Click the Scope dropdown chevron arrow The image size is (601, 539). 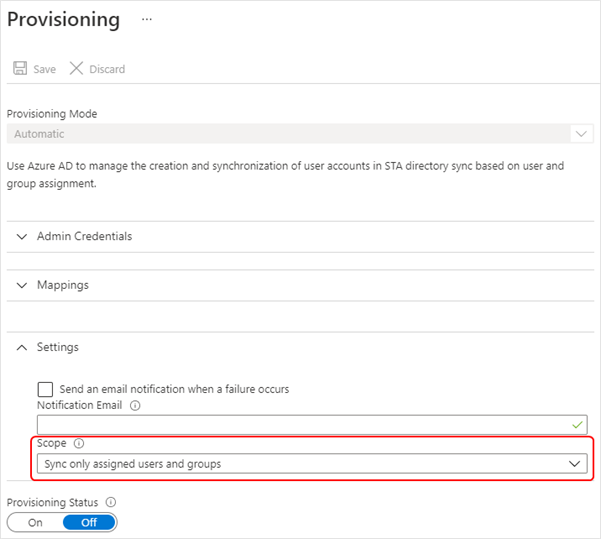[575, 464]
